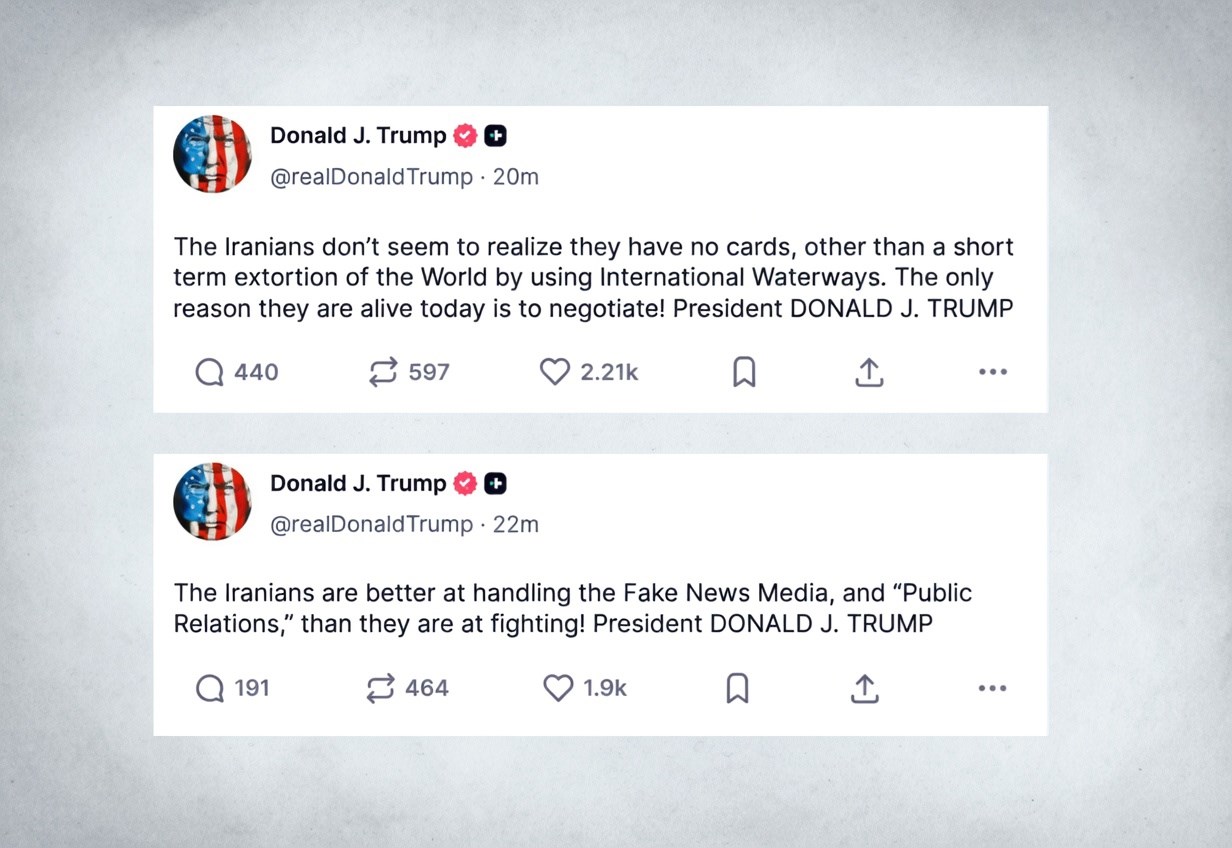Like the post about International Waterways

pos(554,371)
